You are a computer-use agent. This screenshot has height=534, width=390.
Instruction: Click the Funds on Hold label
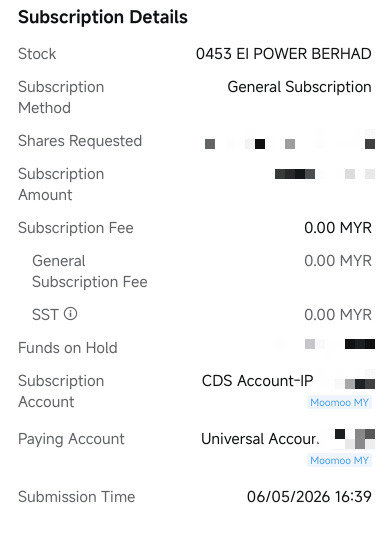pyautogui.click(x=68, y=348)
